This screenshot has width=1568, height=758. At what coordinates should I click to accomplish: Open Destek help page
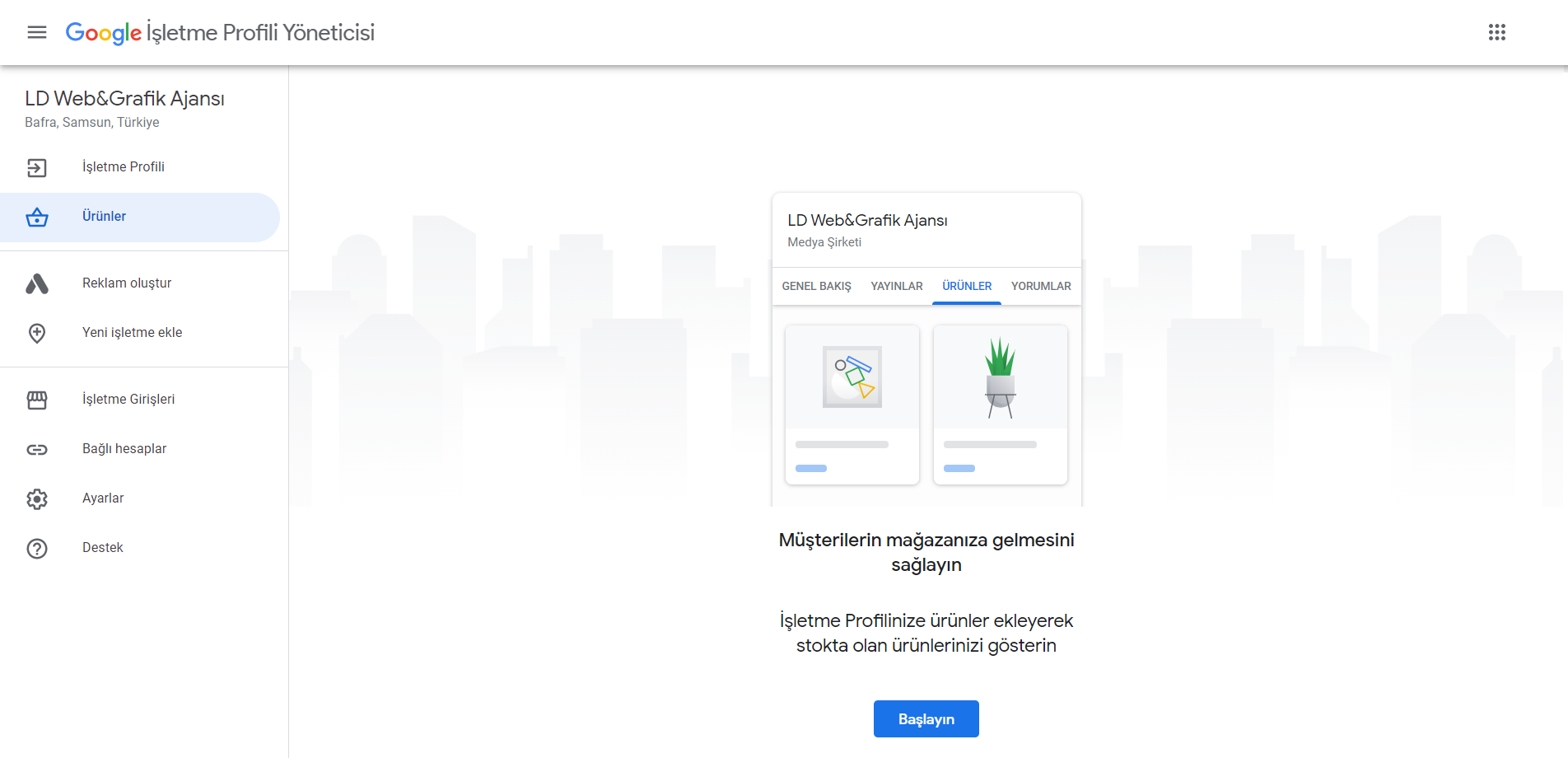140,548
